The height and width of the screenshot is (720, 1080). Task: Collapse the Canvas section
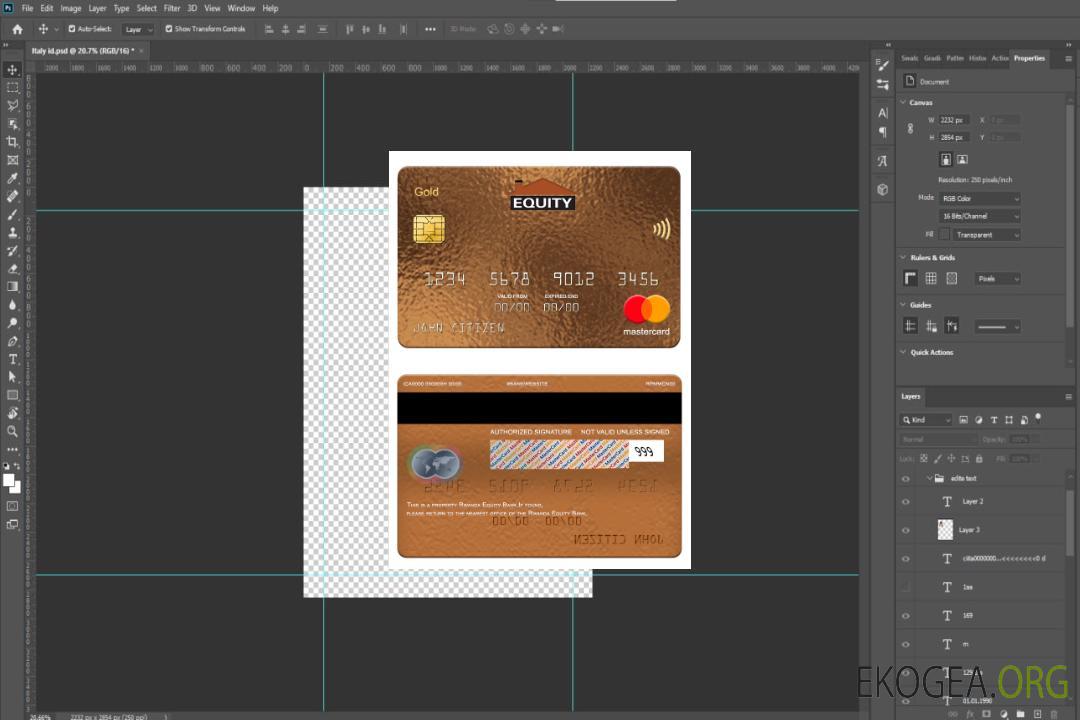903,102
